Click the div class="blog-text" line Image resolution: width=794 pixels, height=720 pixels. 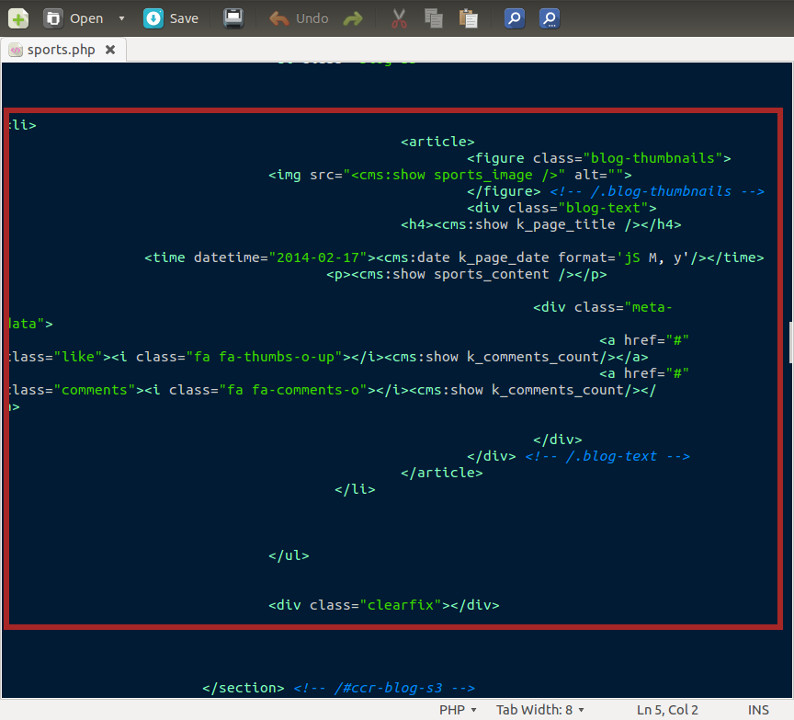561,208
